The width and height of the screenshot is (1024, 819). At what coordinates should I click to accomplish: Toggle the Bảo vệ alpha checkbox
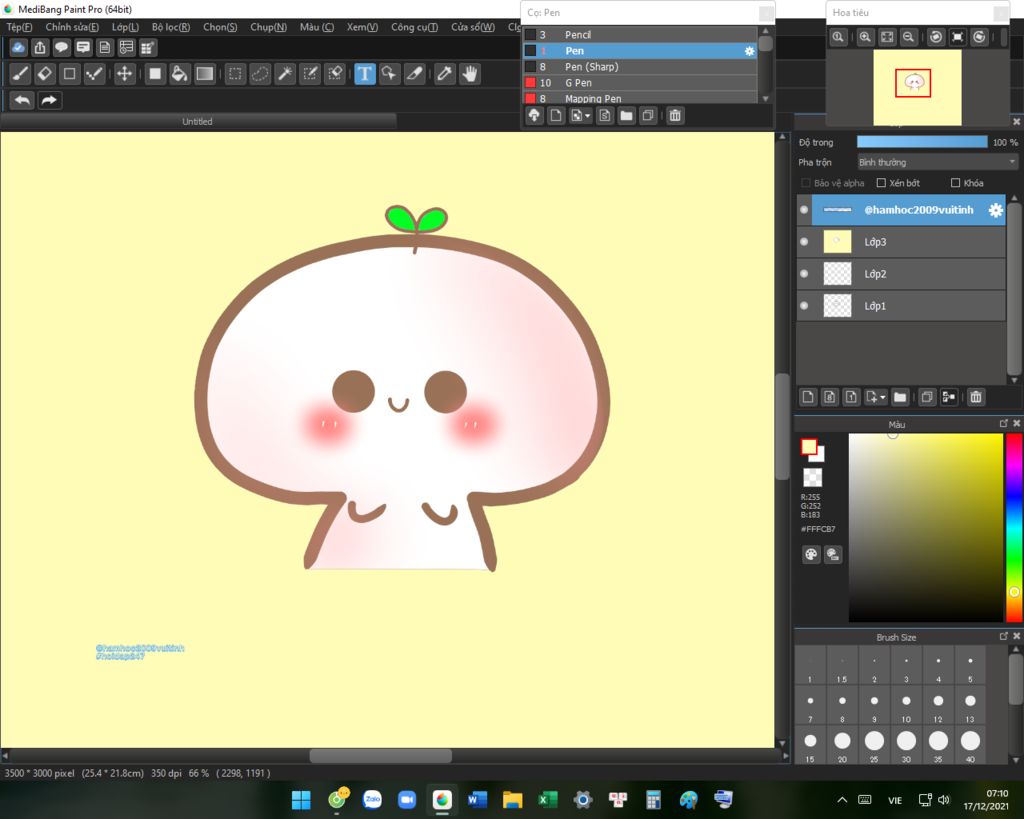806,183
